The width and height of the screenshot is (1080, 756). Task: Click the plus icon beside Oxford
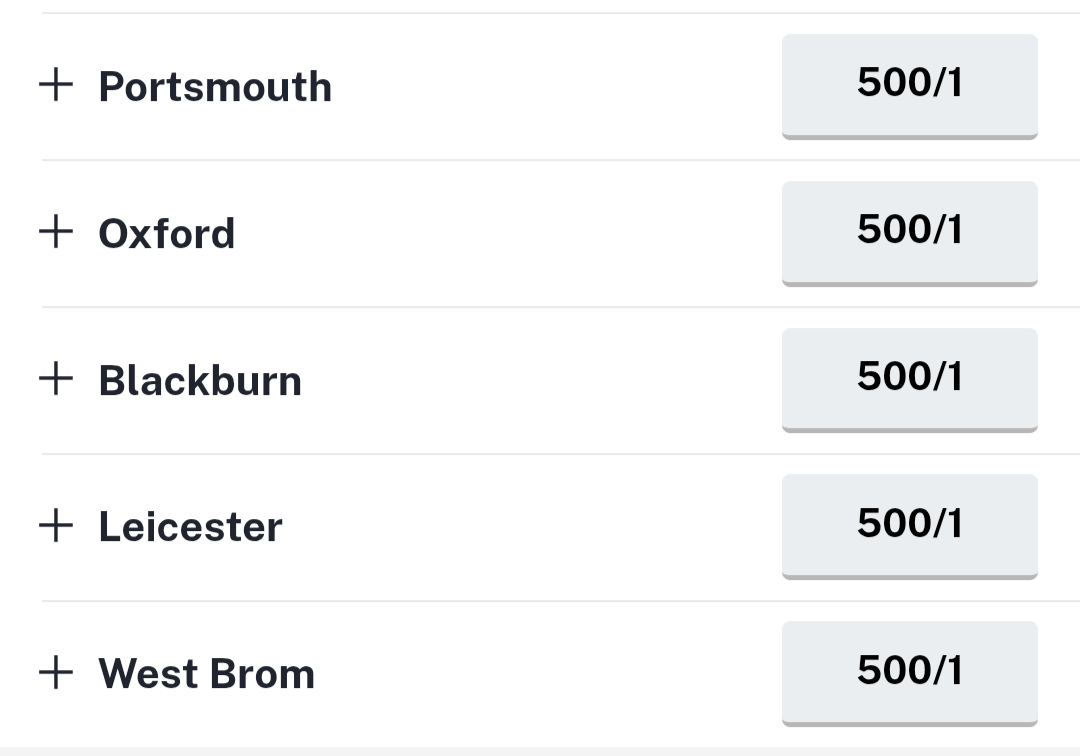[x=56, y=232]
